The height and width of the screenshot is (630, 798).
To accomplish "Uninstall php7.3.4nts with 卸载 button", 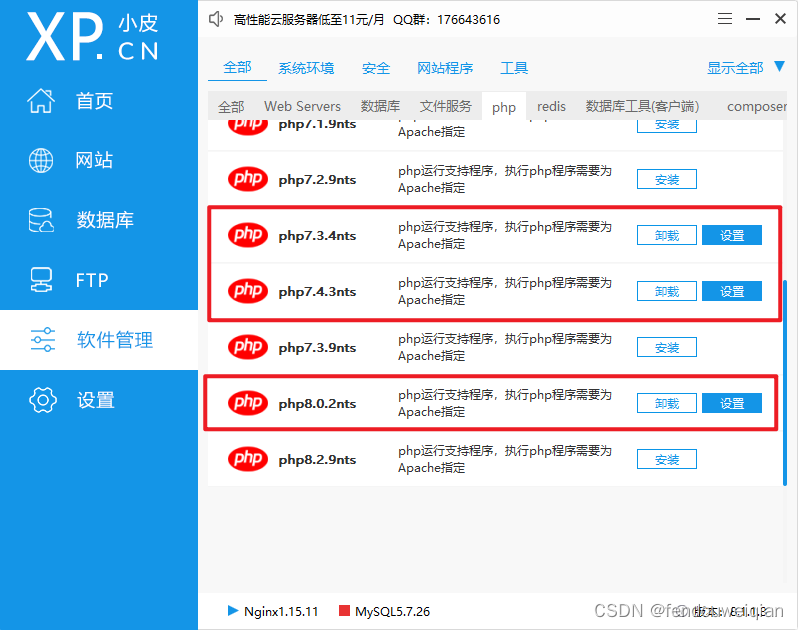I will 667,235.
